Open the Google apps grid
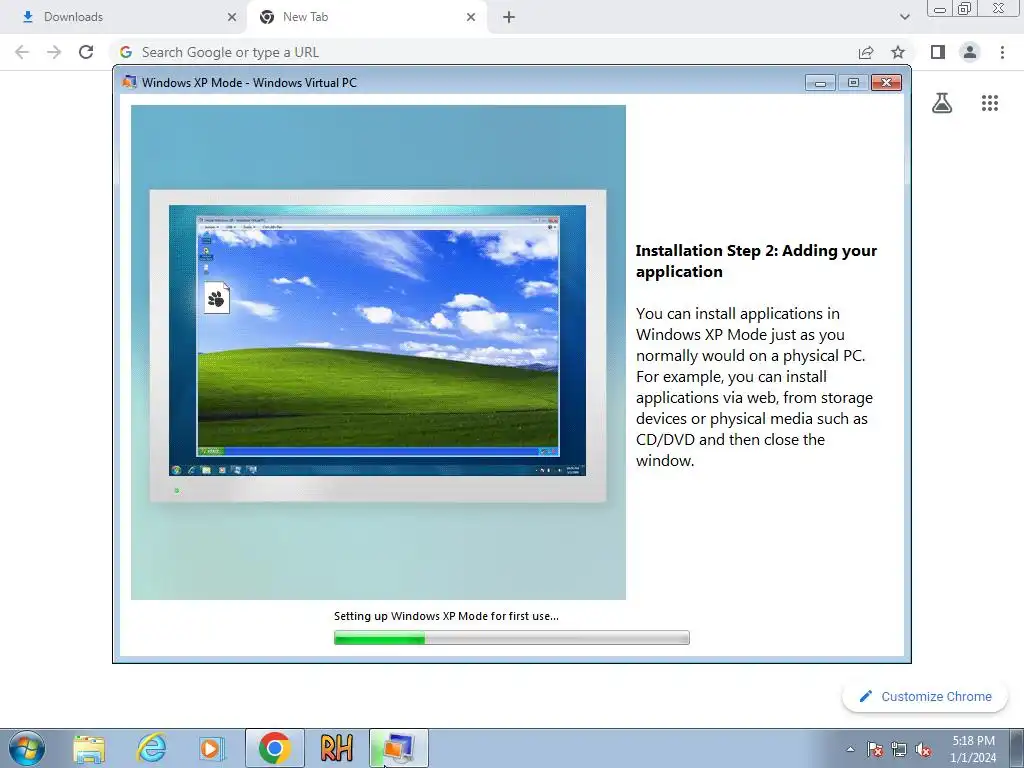This screenshot has height=768, width=1024. pyautogui.click(x=990, y=103)
